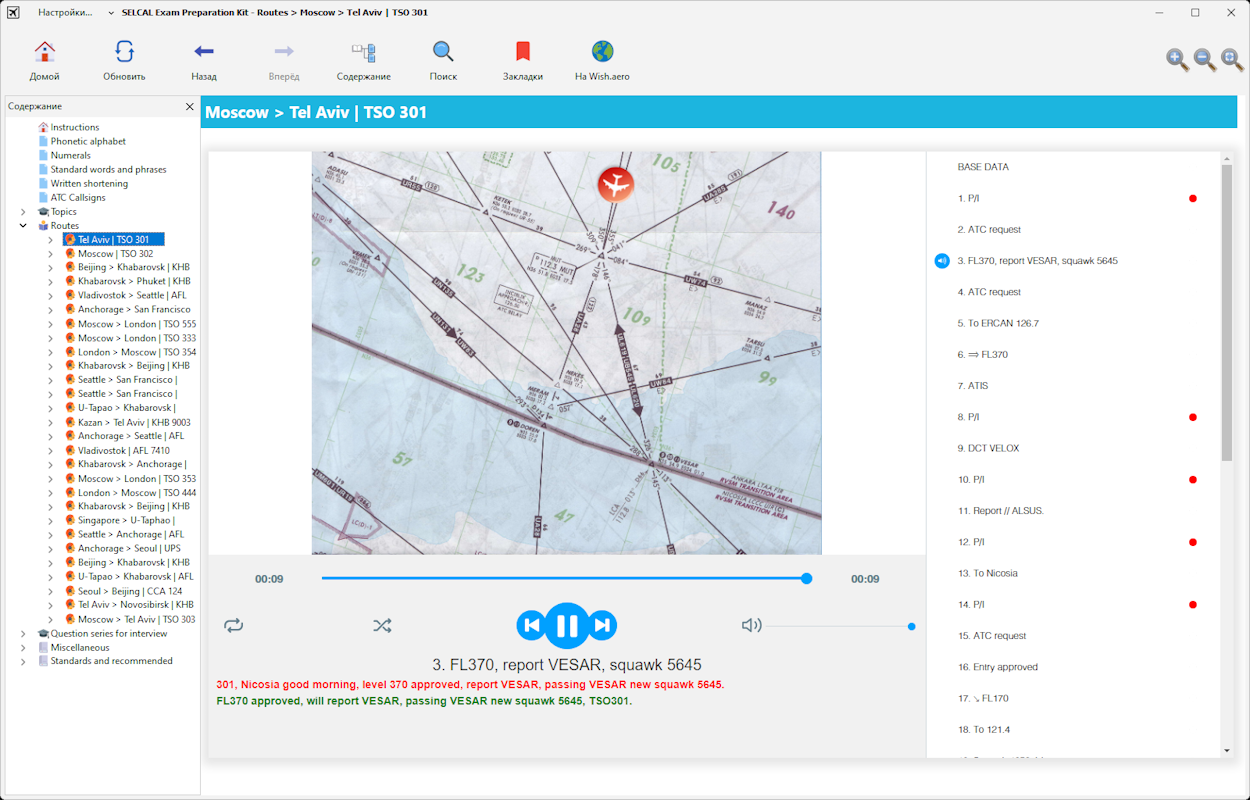Click the audio progress slider handle

point(807,578)
